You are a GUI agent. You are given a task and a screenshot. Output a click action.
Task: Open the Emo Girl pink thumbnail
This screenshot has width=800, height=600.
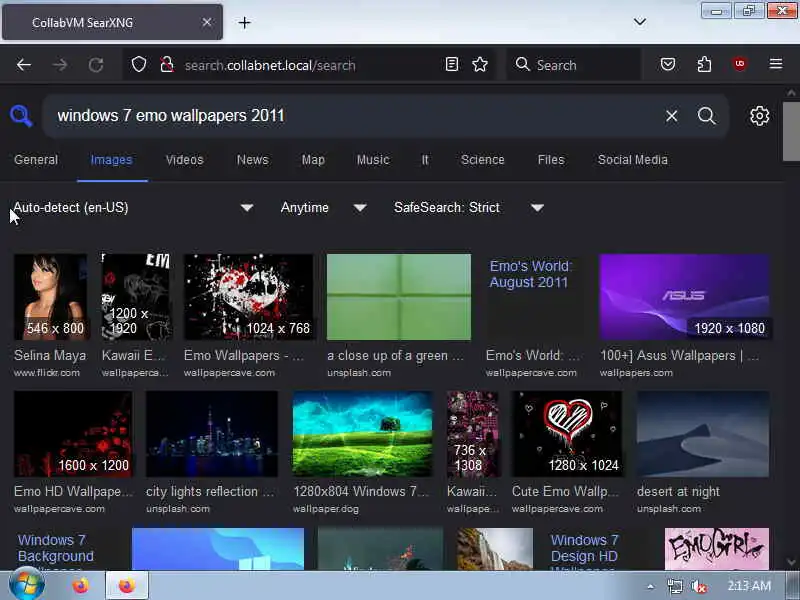click(717, 548)
